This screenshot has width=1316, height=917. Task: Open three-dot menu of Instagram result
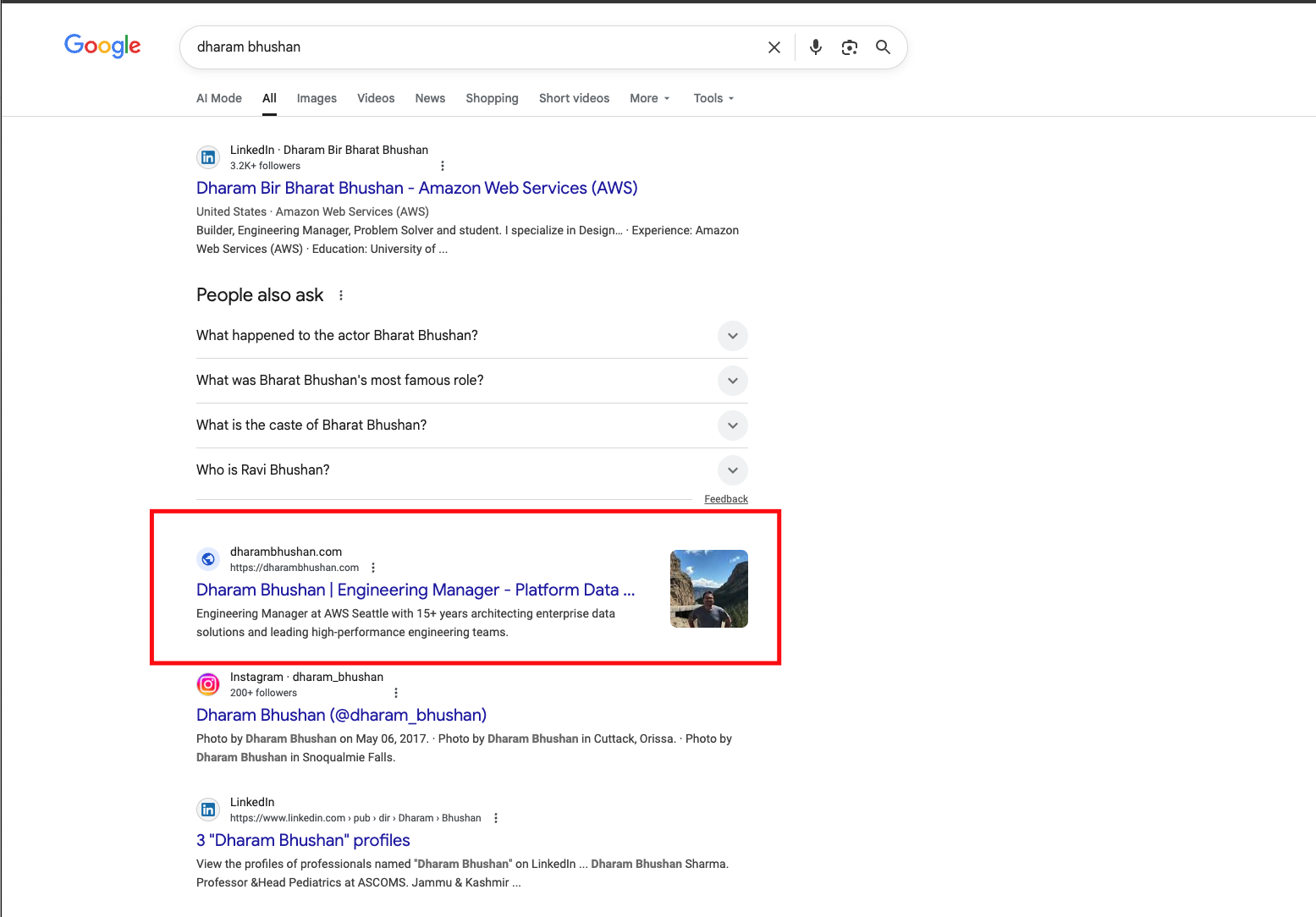pyautogui.click(x=395, y=693)
